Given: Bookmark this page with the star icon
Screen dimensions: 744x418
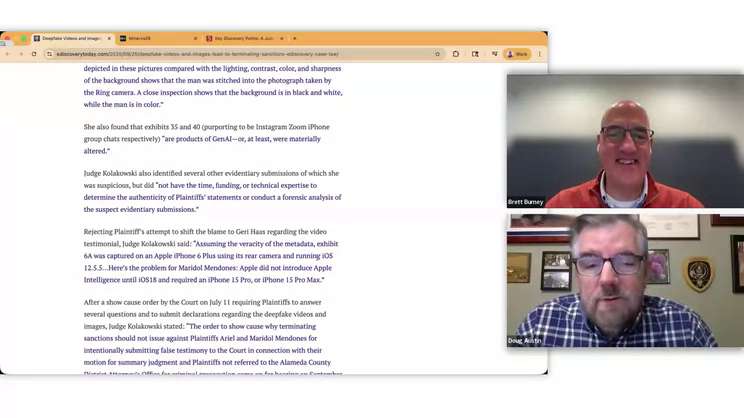Looking at the screenshot, I should tap(437, 54).
